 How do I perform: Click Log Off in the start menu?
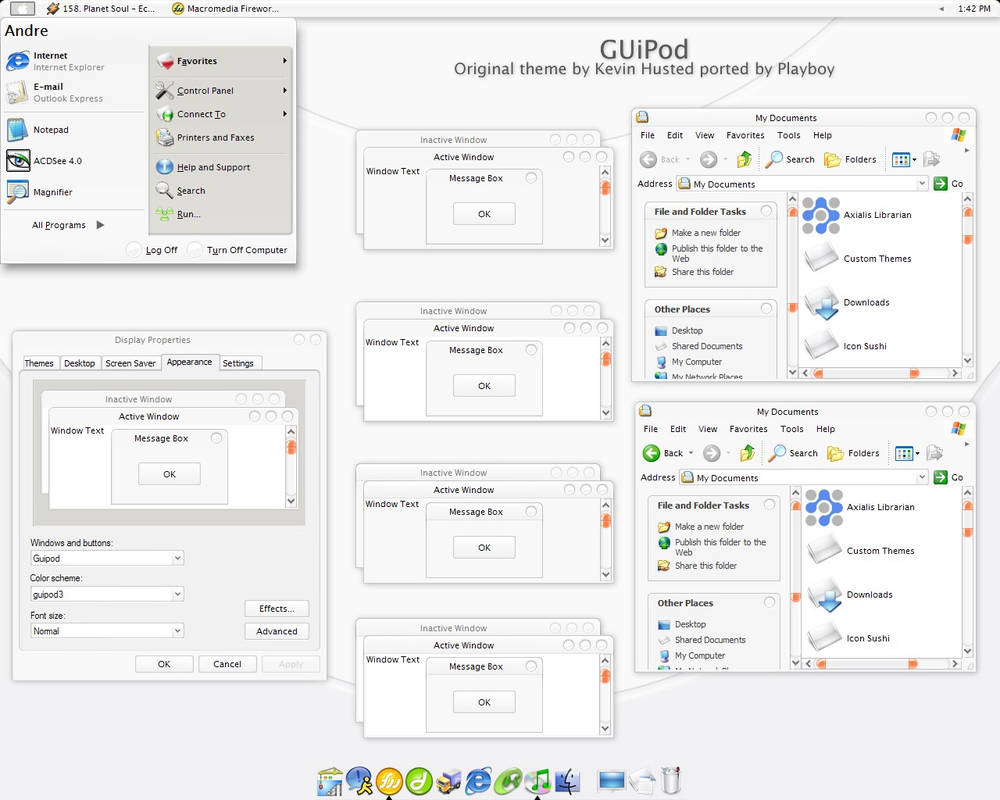click(x=153, y=249)
